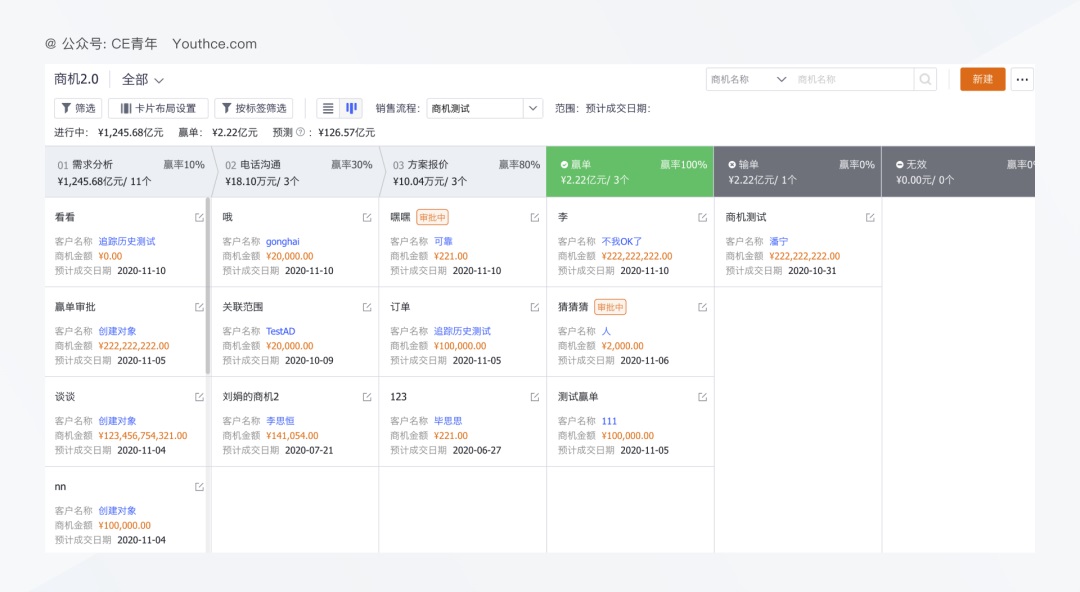Click date 2020-07-21

pos(309,450)
